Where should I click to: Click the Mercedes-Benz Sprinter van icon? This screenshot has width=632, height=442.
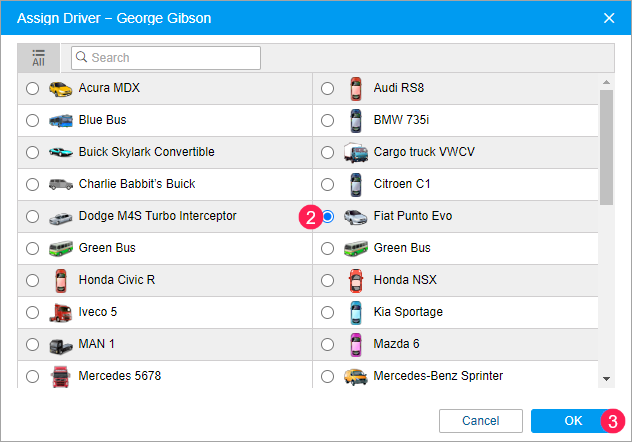(355, 376)
